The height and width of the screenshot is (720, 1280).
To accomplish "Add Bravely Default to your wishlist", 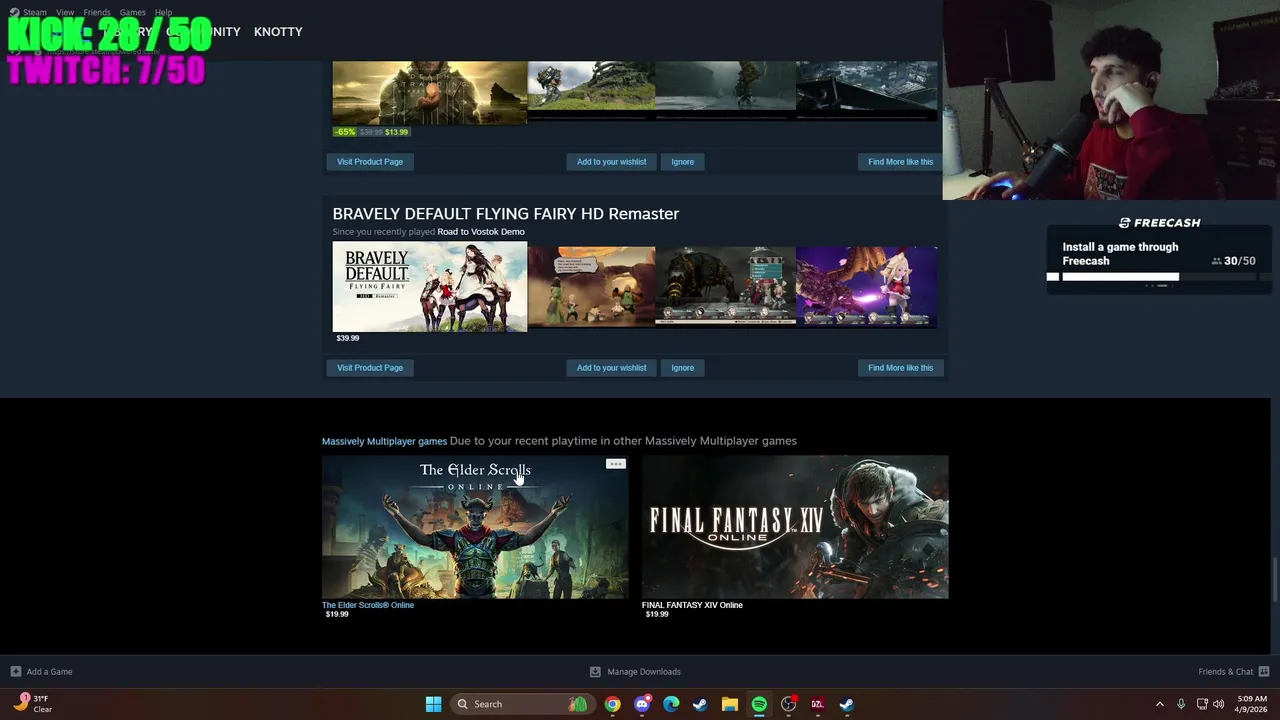I will pos(611,368).
